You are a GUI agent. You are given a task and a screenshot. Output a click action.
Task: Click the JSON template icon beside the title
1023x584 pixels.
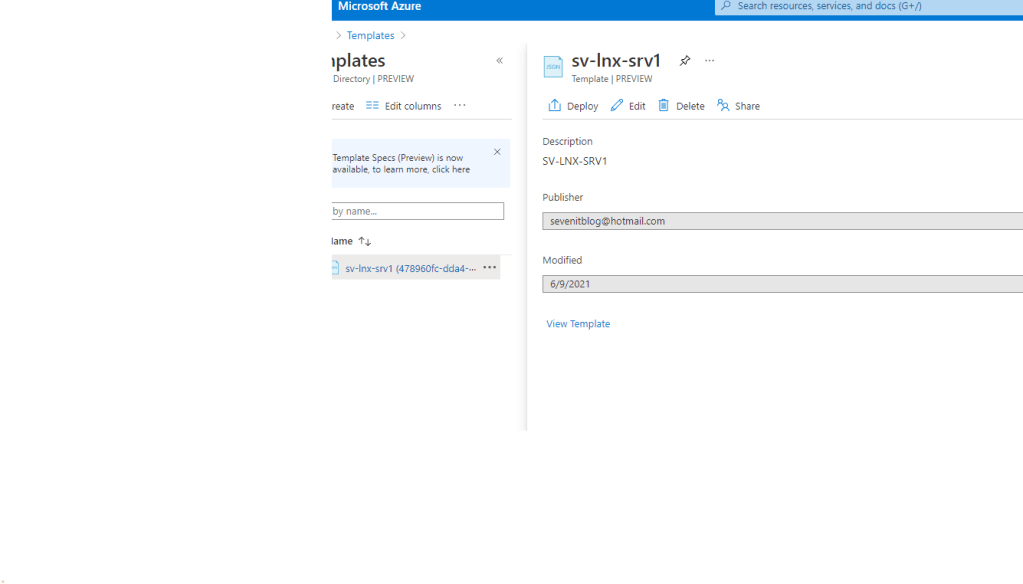[553, 67]
